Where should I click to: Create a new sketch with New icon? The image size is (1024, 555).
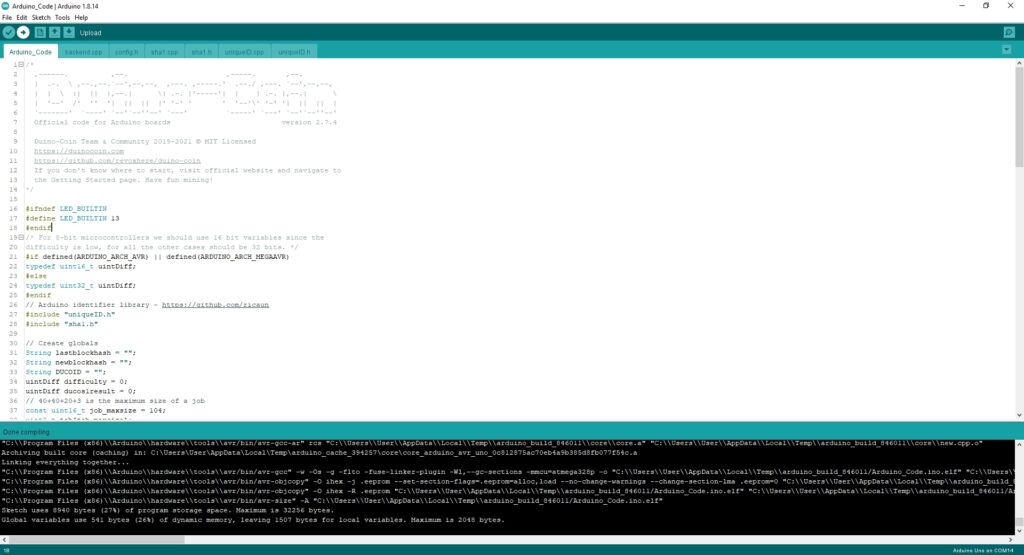click(x=40, y=32)
